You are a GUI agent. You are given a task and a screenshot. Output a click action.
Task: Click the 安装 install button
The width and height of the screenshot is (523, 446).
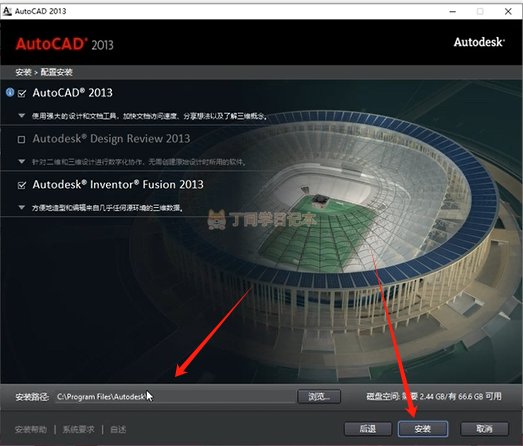click(423, 428)
